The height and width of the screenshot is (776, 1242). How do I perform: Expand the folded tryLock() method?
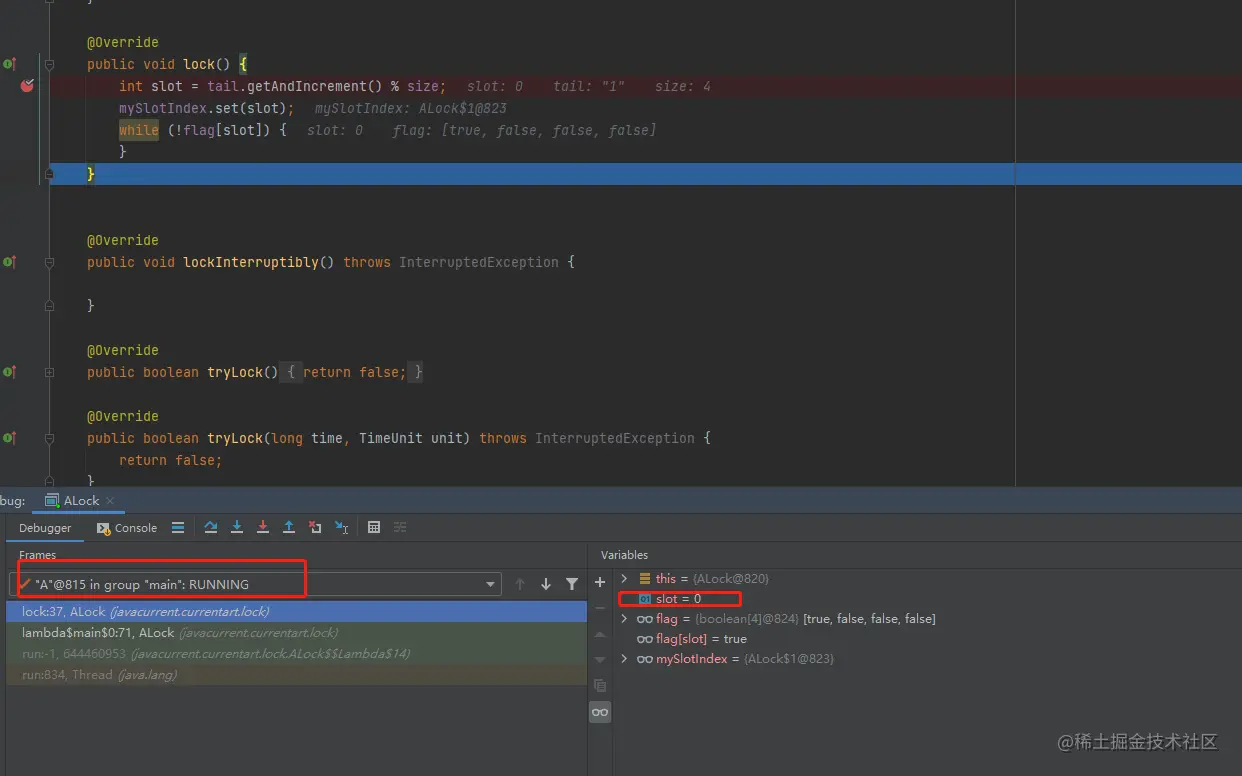tap(49, 372)
